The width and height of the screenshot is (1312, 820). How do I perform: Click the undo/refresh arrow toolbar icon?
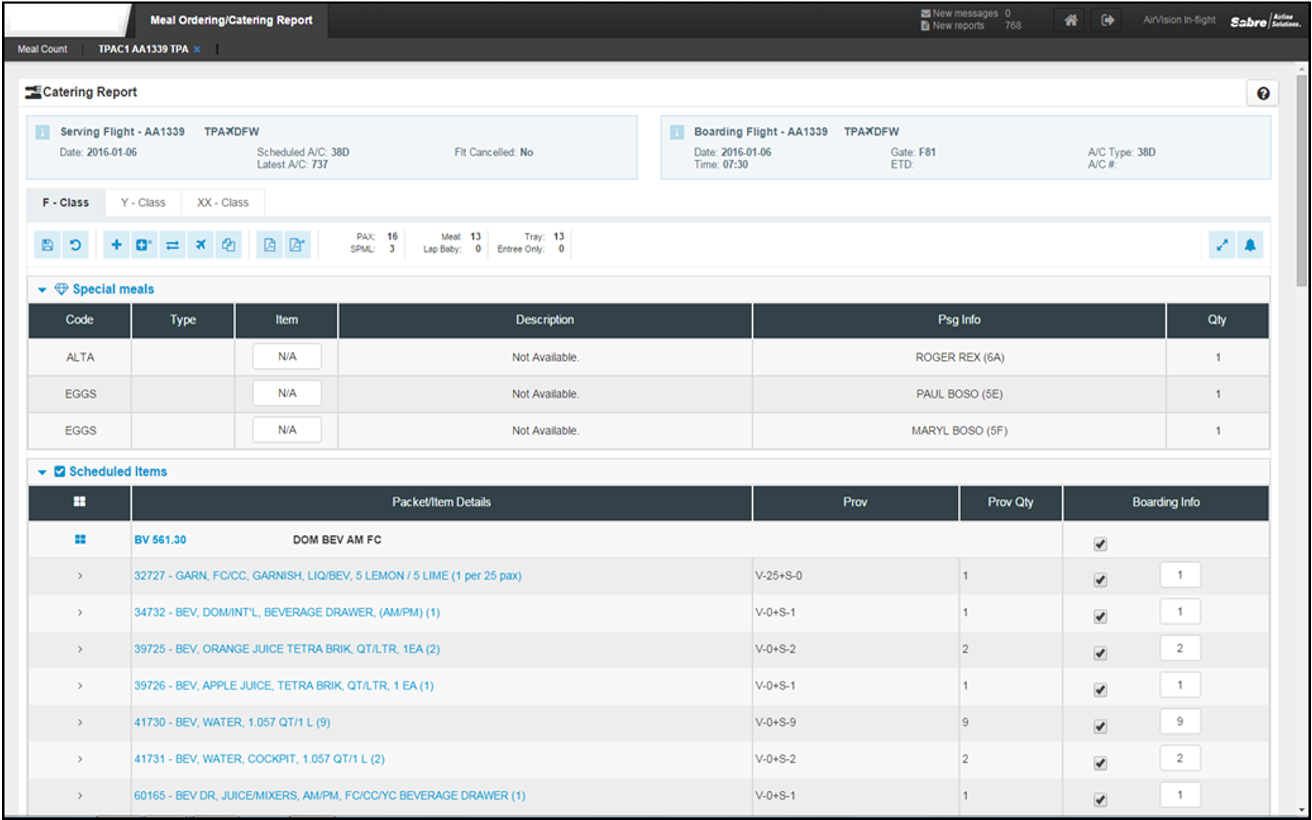click(73, 245)
